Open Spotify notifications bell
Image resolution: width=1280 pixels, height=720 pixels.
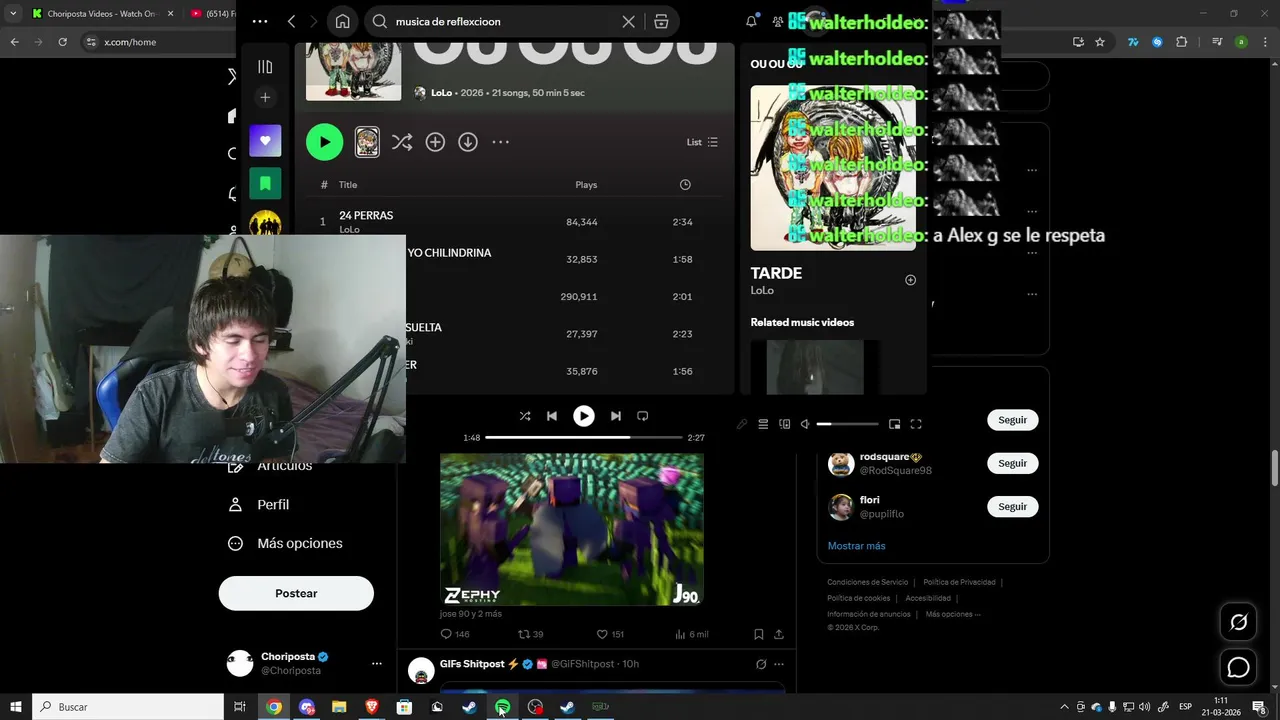tap(751, 21)
